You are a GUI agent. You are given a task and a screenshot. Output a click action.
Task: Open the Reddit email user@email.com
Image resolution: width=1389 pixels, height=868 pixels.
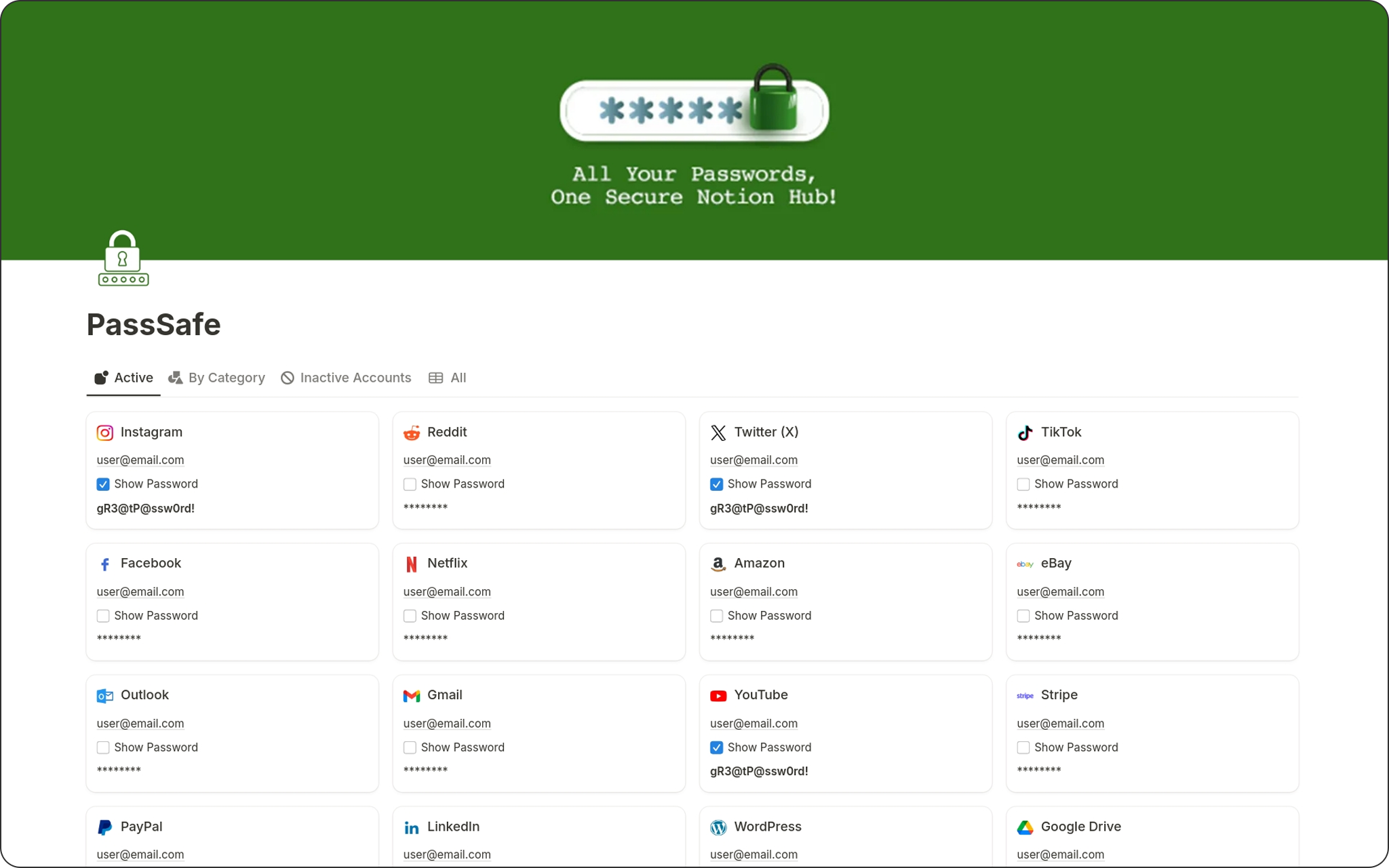447,460
